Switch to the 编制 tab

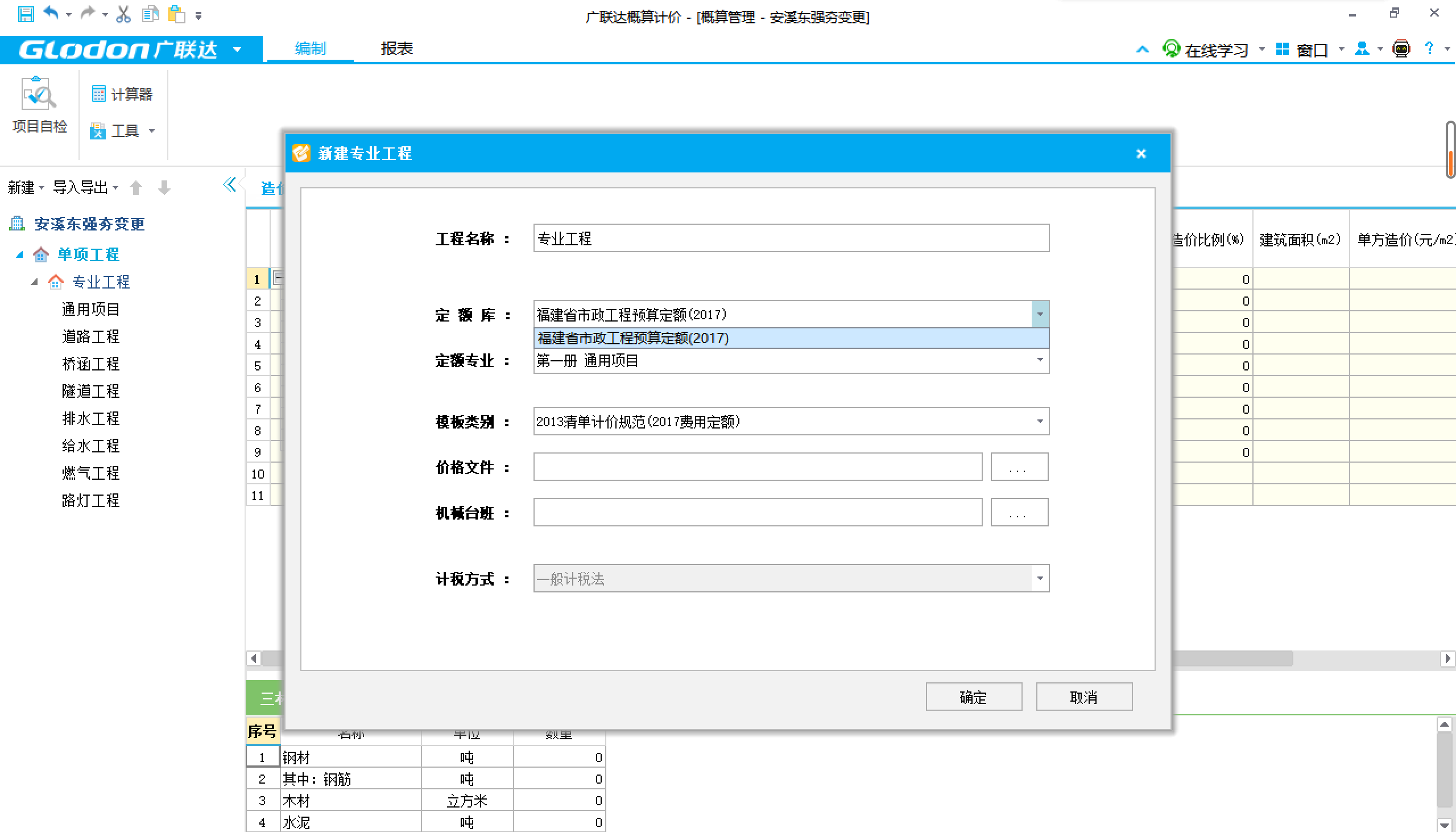tap(310, 49)
